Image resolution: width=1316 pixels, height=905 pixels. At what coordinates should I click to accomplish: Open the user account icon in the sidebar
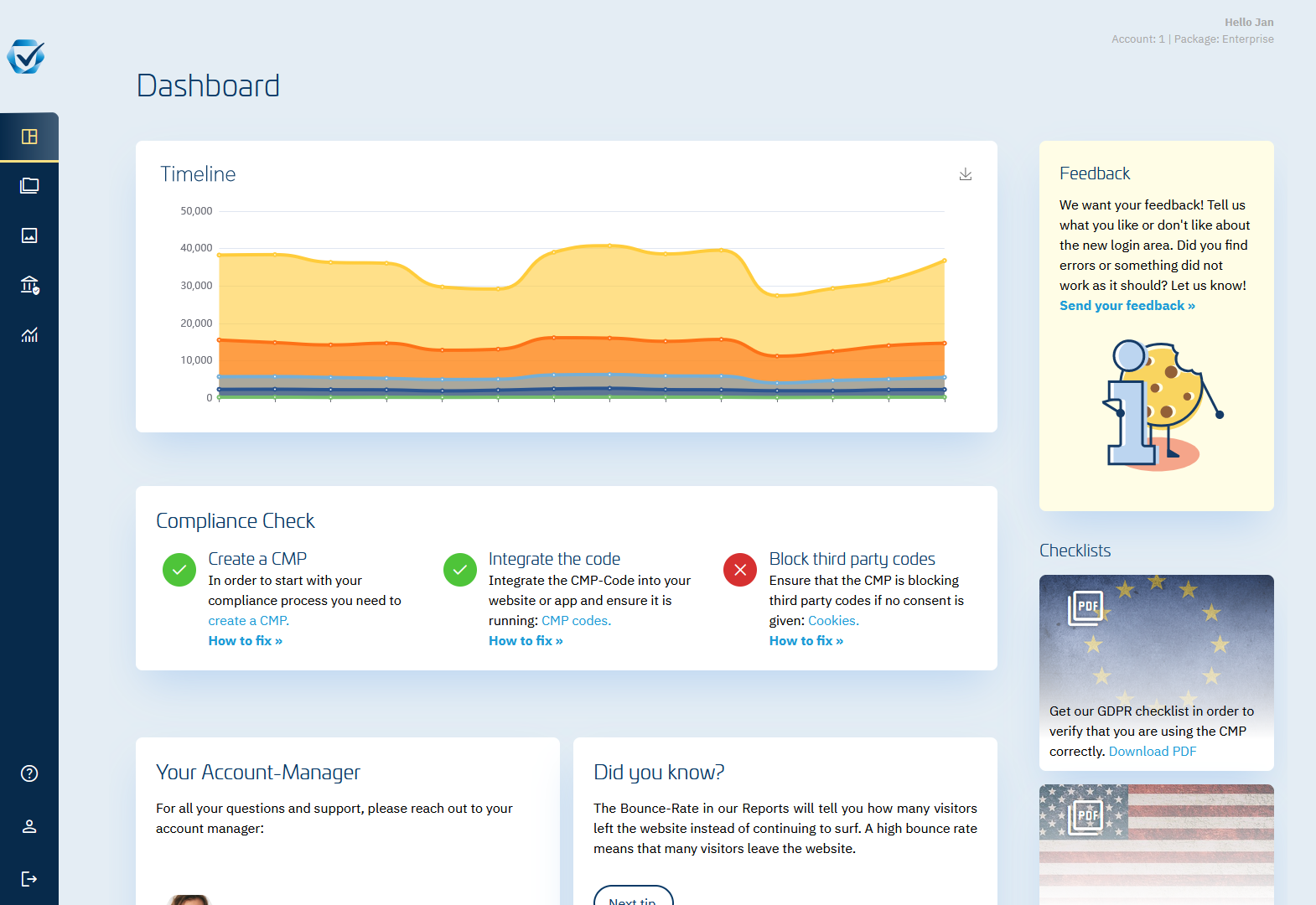(x=29, y=826)
